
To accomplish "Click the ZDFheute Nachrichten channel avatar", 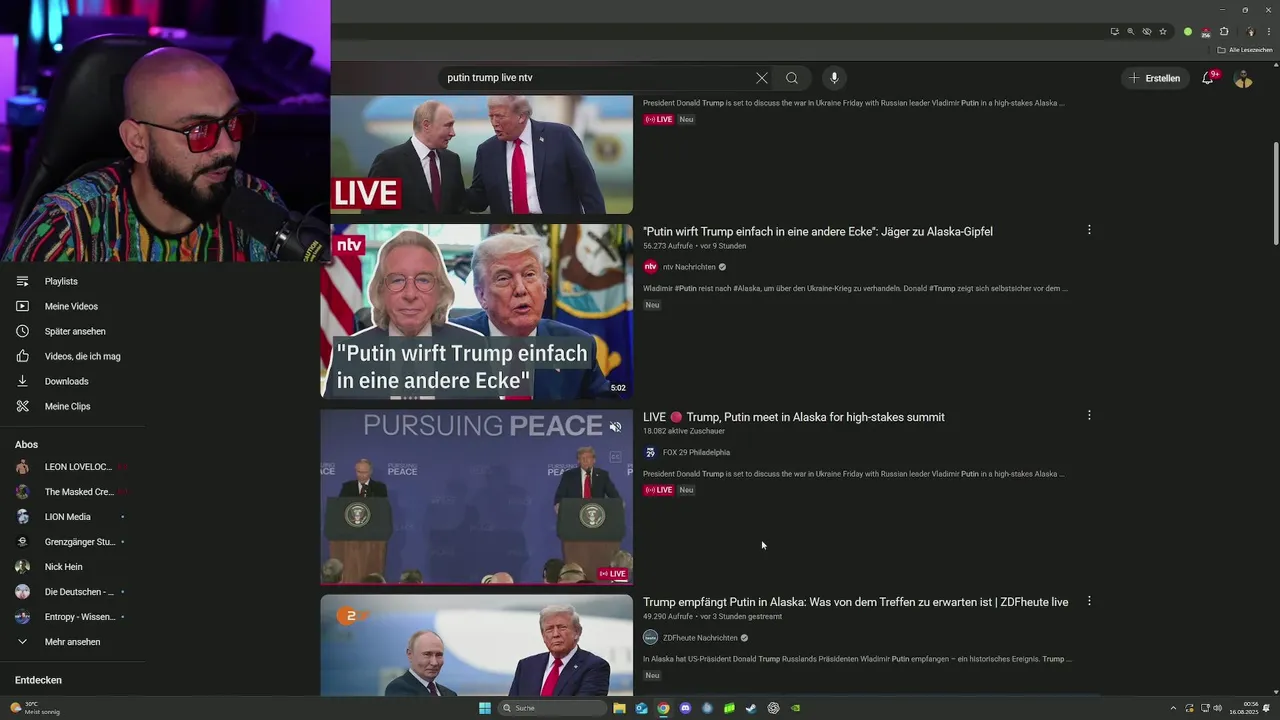I will 650,638.
